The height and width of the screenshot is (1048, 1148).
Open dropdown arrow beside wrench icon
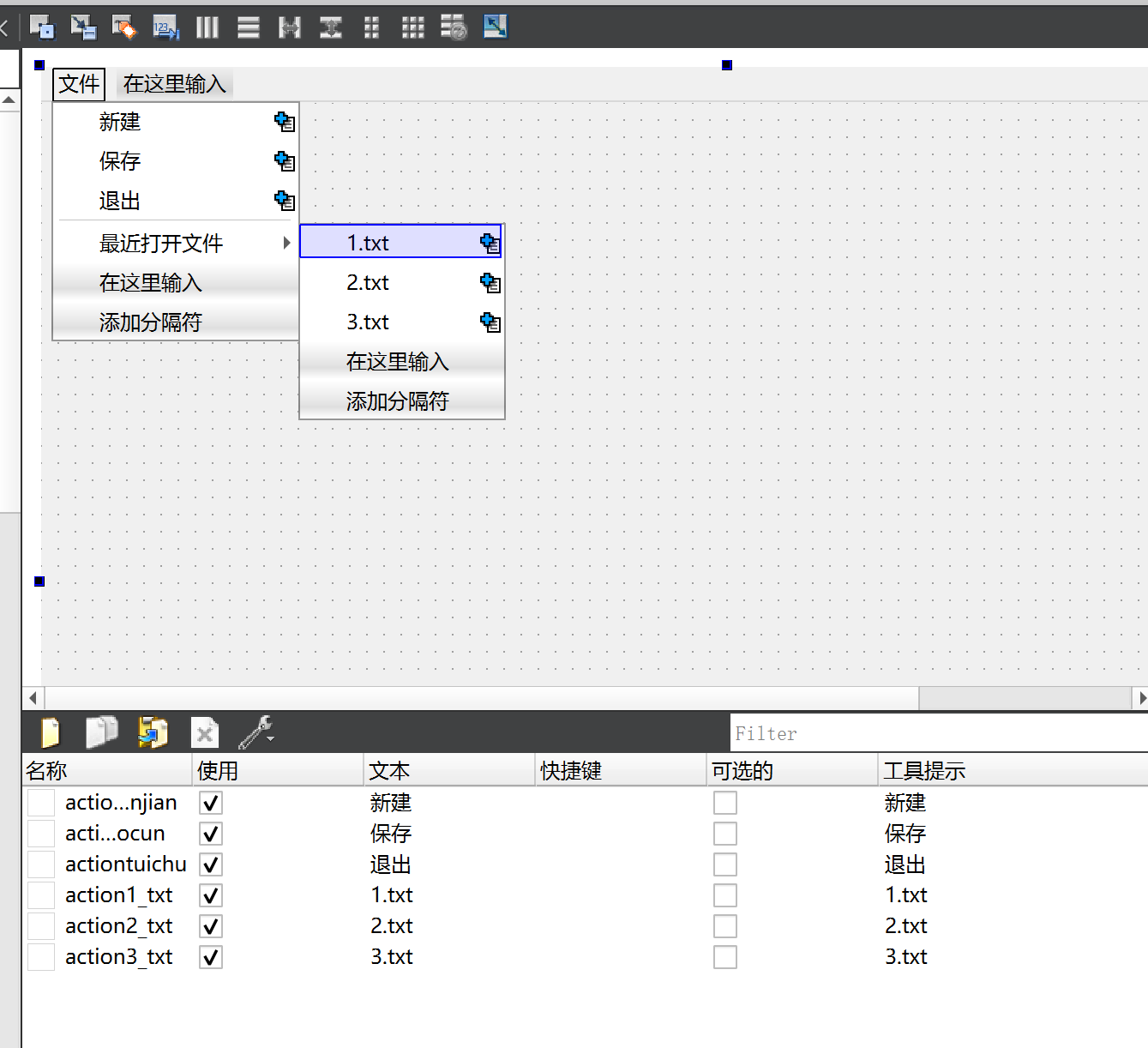click(271, 738)
